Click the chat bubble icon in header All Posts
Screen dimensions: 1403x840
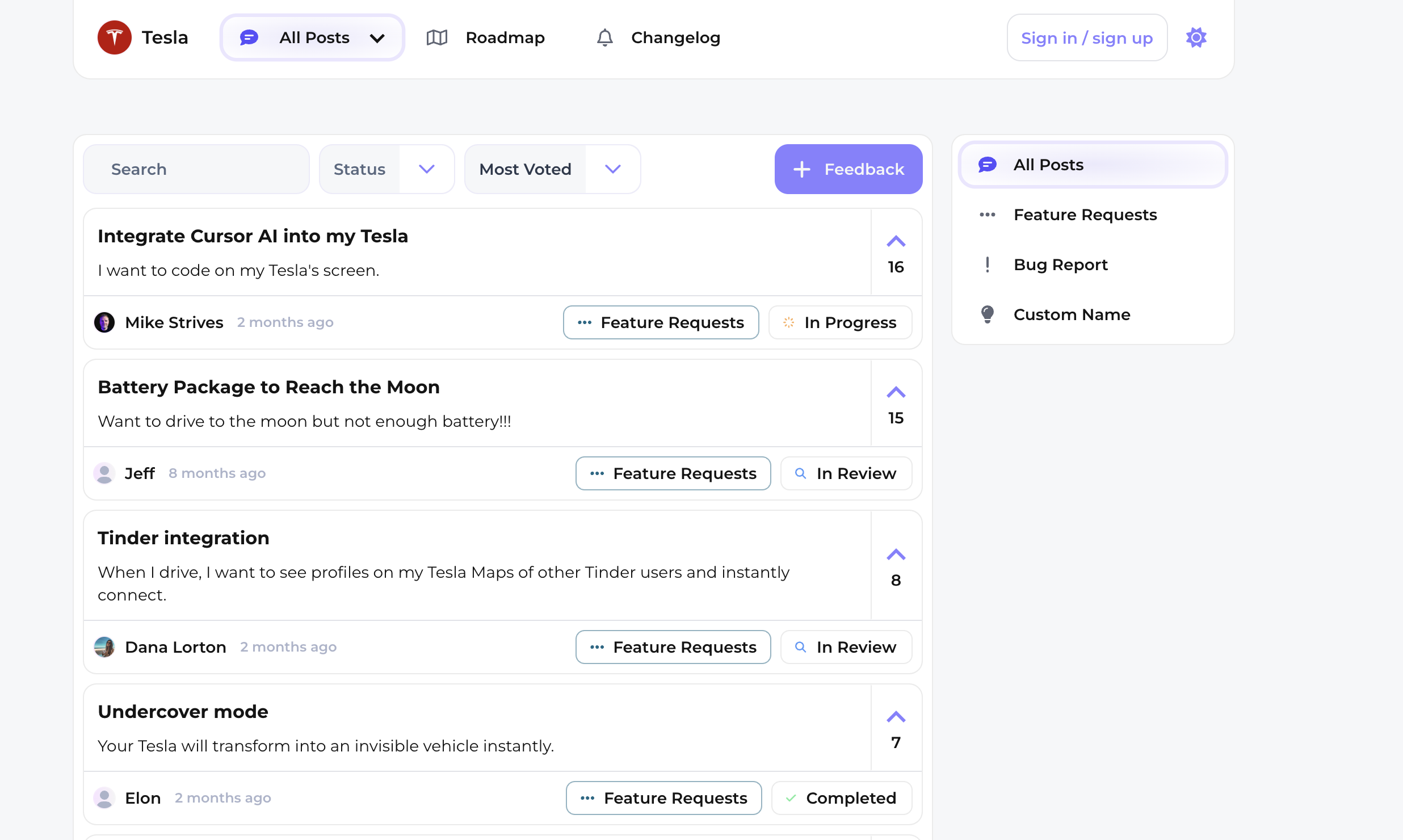click(x=249, y=37)
